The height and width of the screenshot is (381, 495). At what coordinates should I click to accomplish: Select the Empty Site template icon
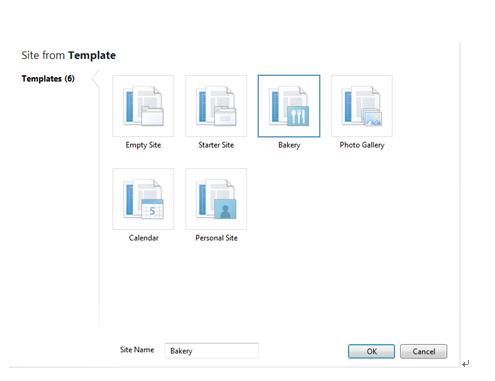[x=143, y=106]
